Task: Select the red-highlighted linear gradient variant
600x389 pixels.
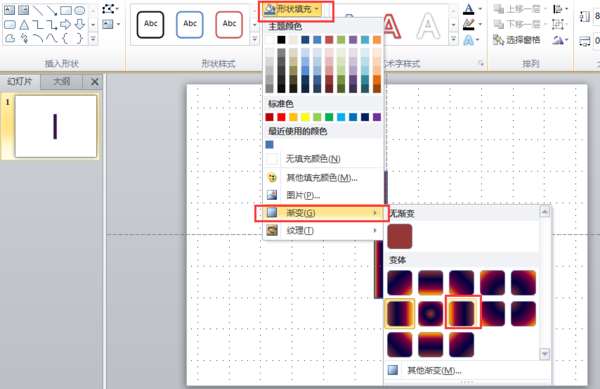Action: [x=462, y=313]
